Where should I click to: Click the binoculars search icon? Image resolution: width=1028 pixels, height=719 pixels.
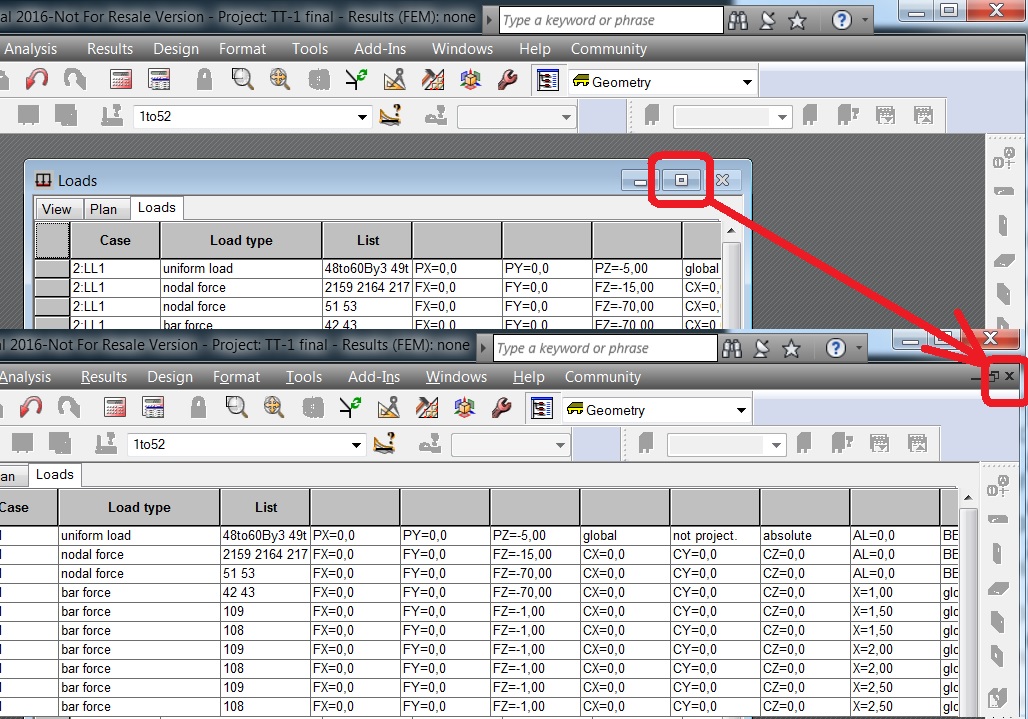tap(737, 19)
